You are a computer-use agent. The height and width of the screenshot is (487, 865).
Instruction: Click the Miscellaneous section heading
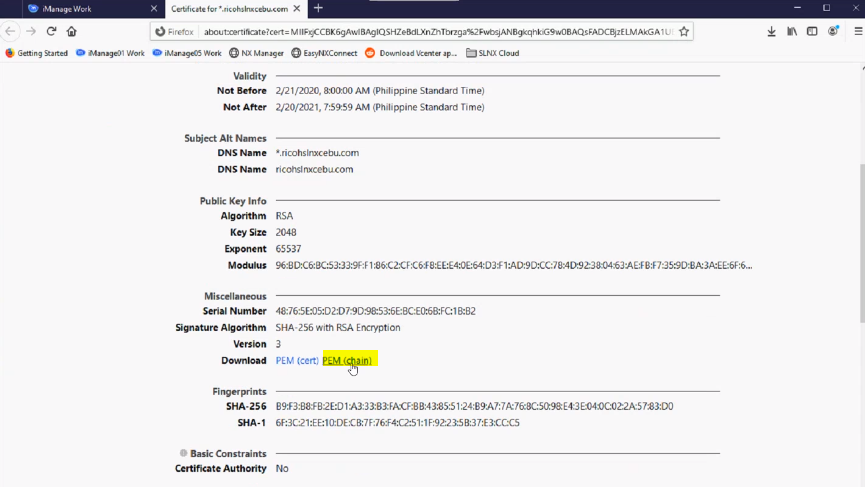235,297
